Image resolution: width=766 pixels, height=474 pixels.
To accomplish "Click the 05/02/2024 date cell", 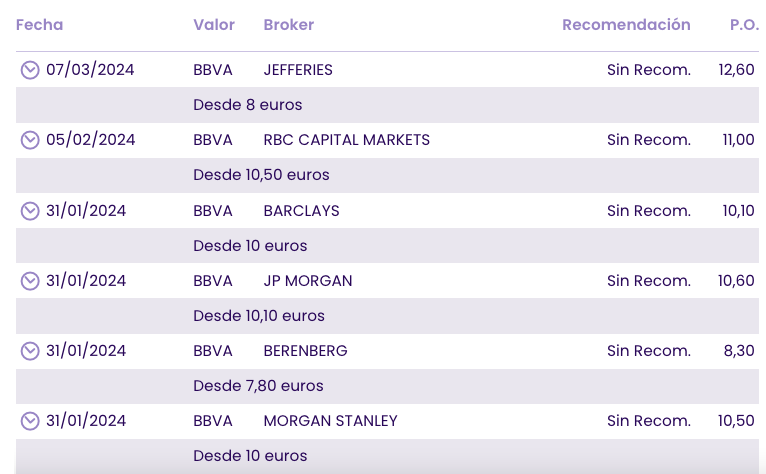I will [90, 140].
